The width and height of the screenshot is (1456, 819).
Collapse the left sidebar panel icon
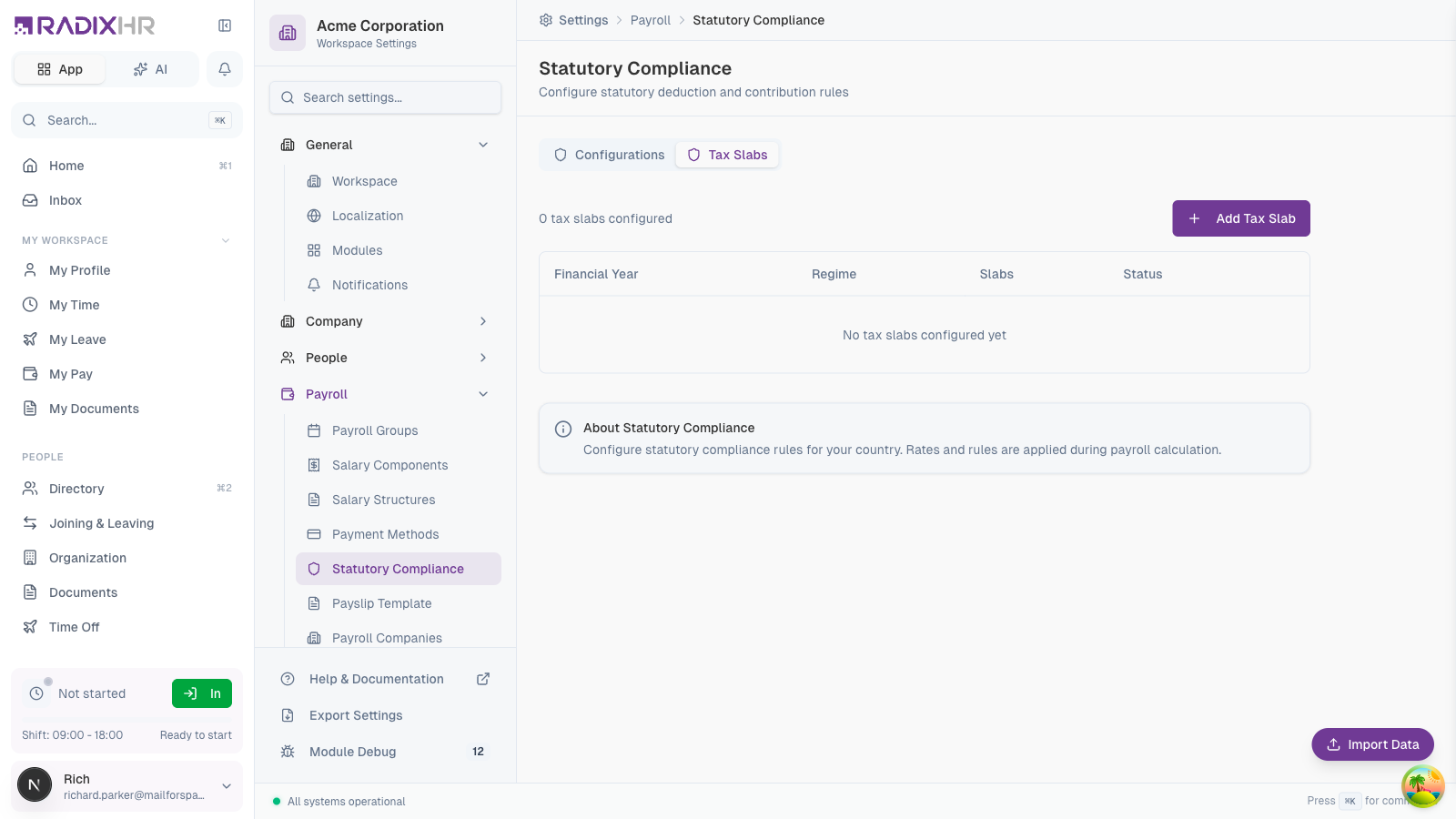click(225, 25)
